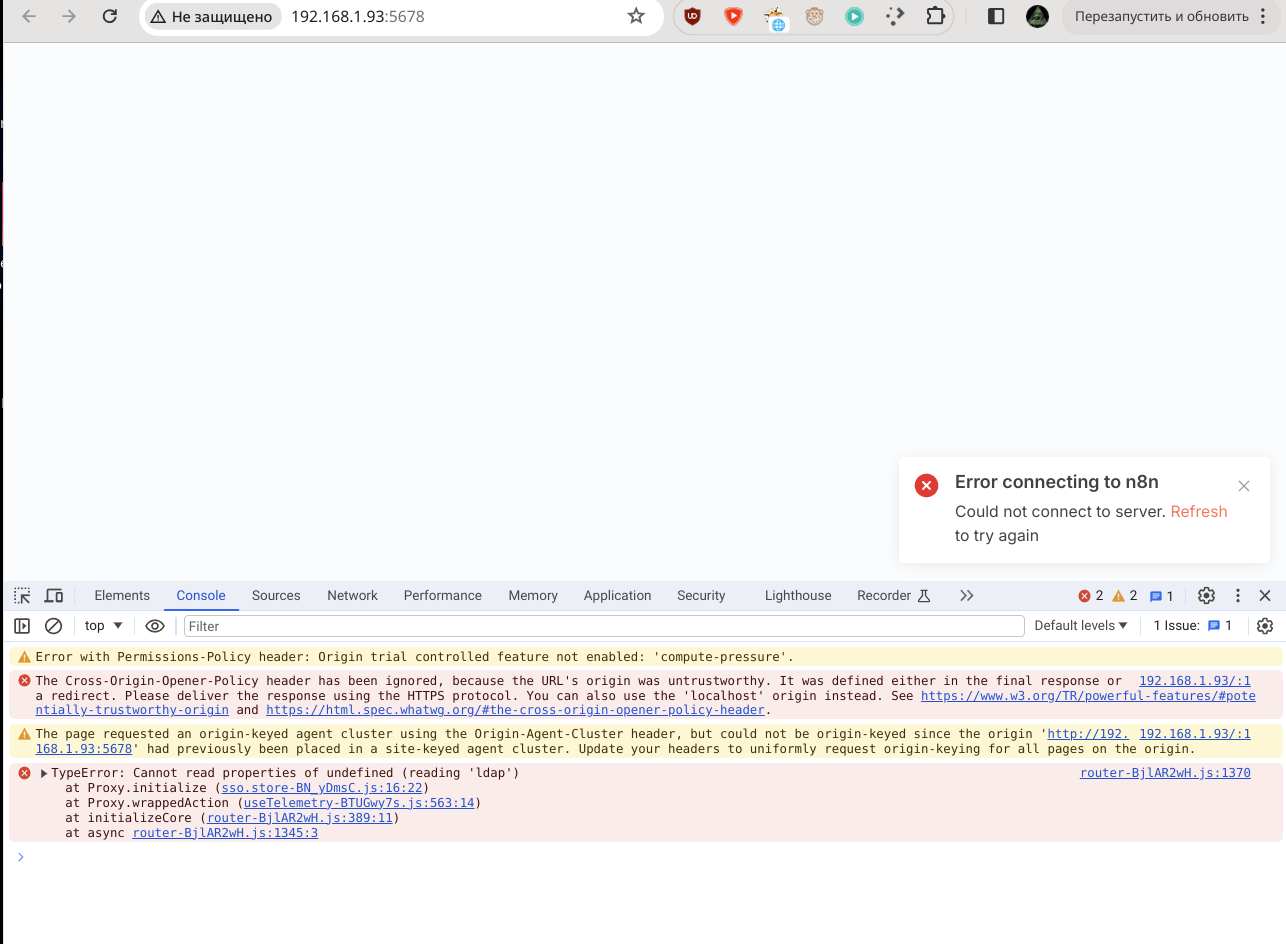The height and width of the screenshot is (944, 1286).
Task: Open console settings gear
Action: pos(1265,626)
